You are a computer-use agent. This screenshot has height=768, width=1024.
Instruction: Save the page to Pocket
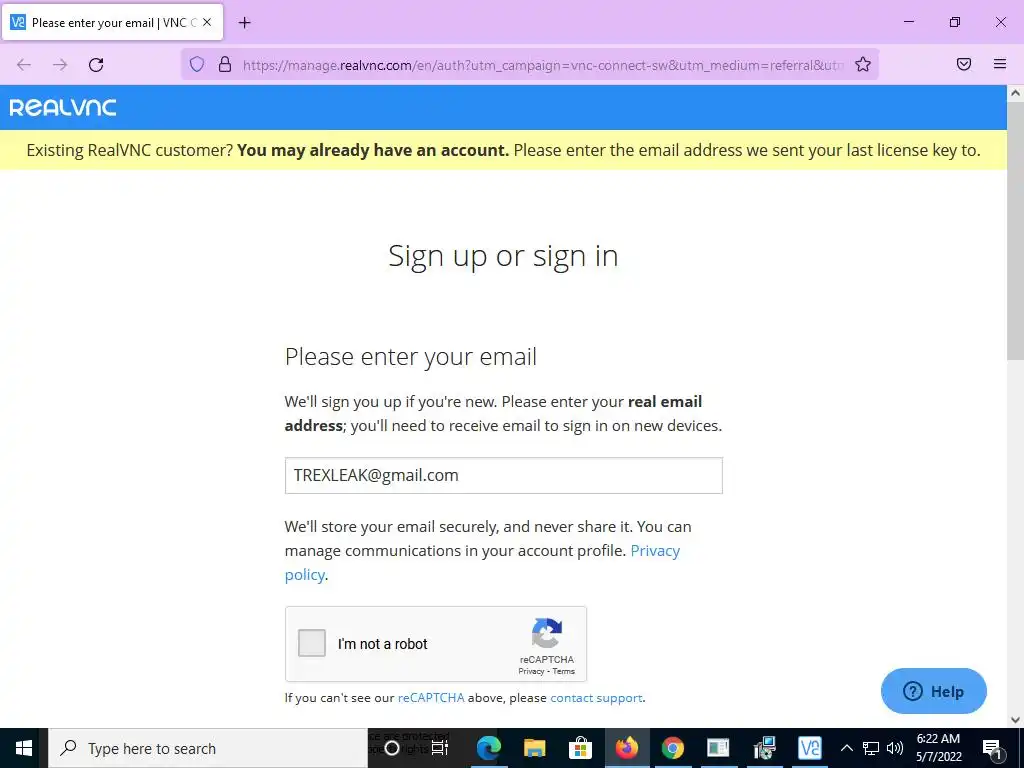tap(964, 64)
